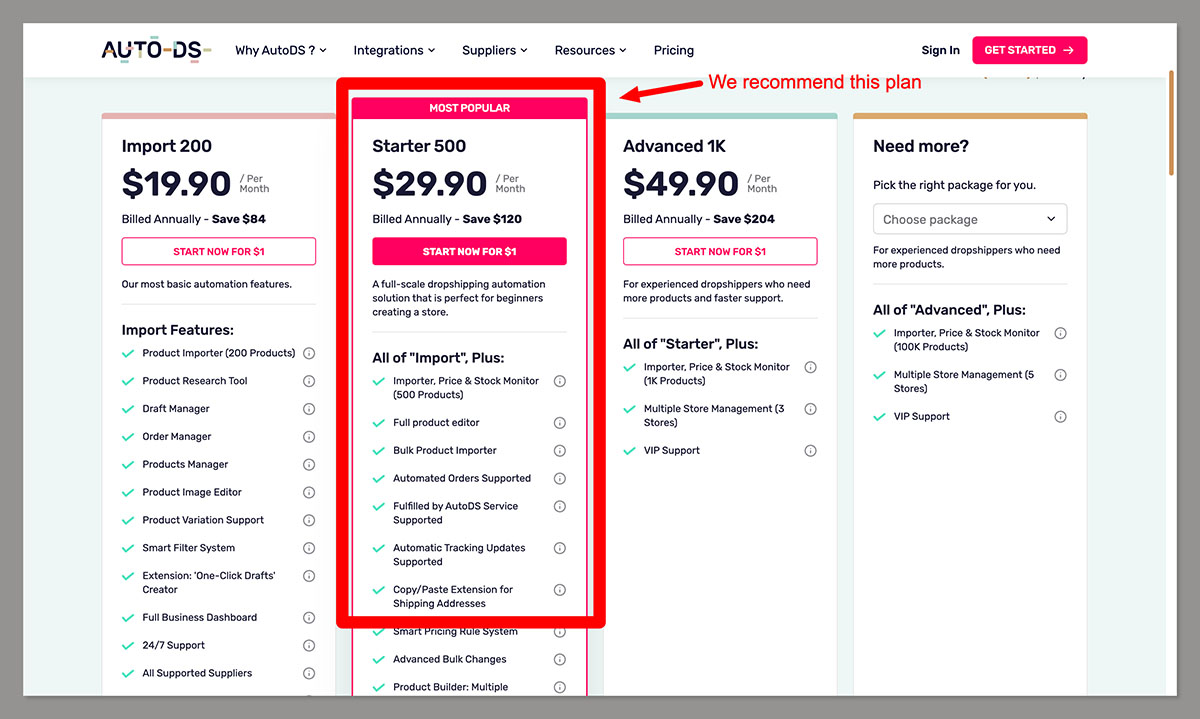Click the green checkmark beside Full product editor

(x=379, y=422)
